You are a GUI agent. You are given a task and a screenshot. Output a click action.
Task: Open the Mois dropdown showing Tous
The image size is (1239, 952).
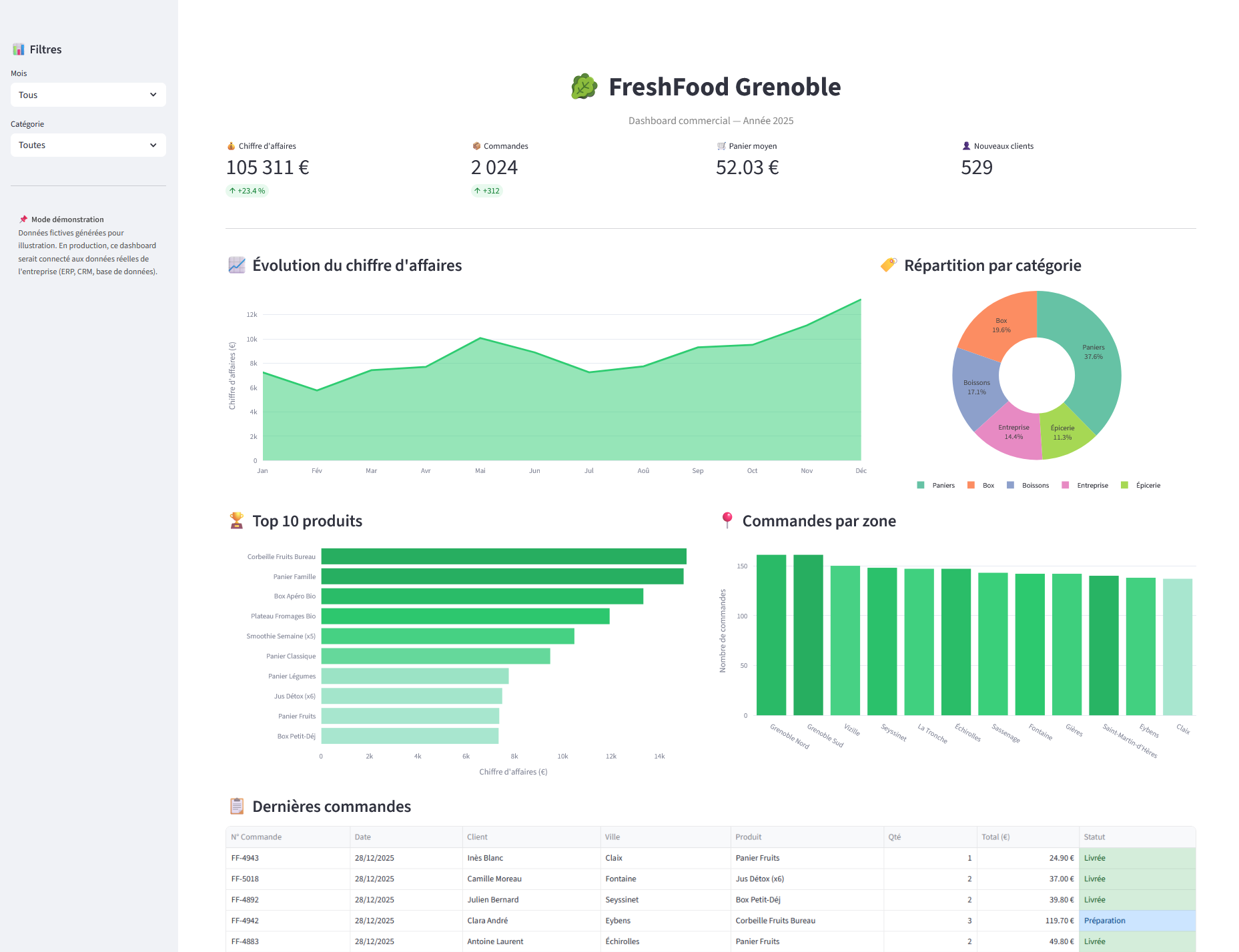(x=88, y=95)
